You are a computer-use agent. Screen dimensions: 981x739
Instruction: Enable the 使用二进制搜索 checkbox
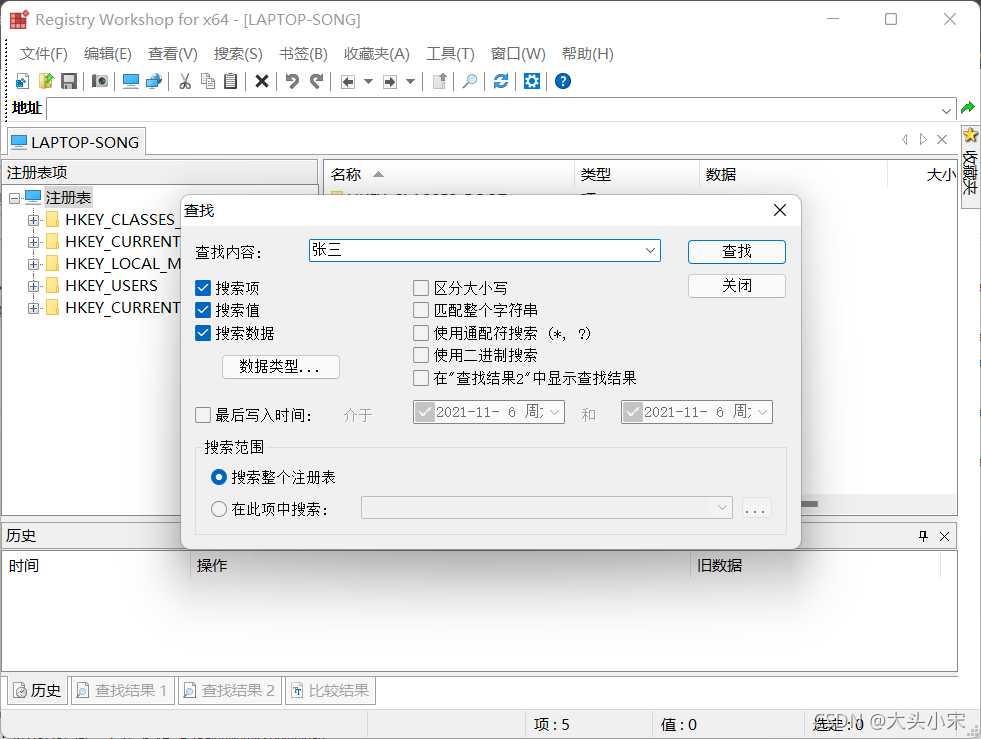pos(421,355)
